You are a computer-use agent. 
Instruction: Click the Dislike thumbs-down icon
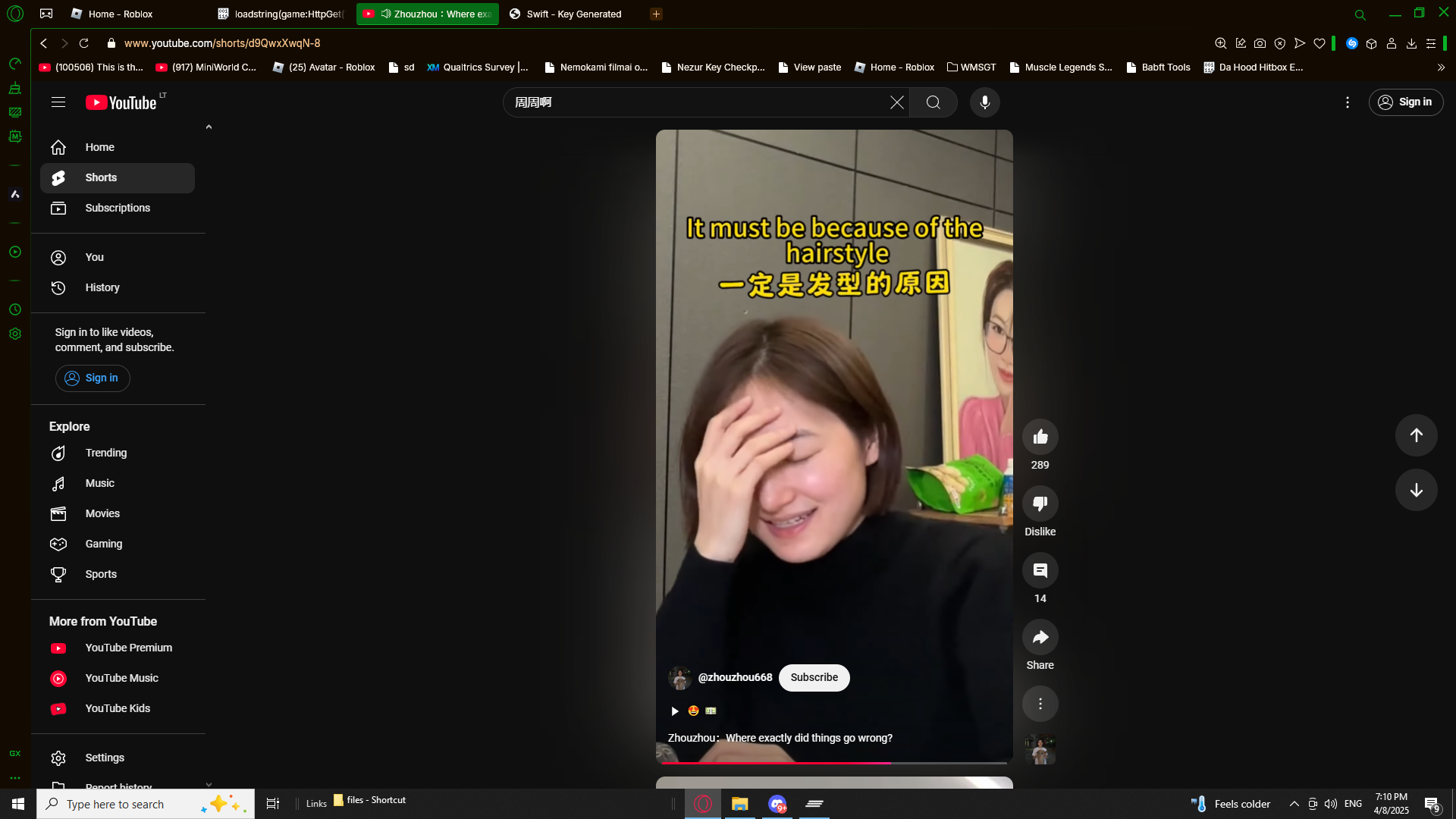pos(1040,504)
